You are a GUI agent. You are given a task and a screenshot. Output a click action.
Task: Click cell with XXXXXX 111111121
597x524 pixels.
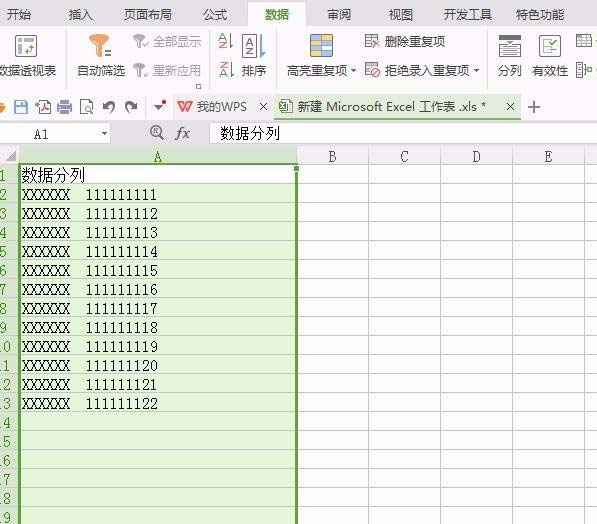pyautogui.click(x=158, y=384)
